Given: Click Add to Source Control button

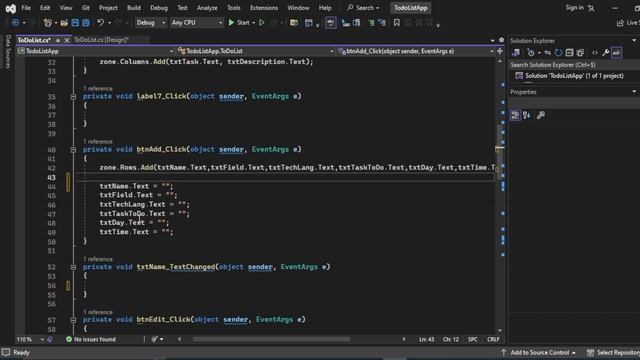Looking at the screenshot, I should (x=538, y=353).
